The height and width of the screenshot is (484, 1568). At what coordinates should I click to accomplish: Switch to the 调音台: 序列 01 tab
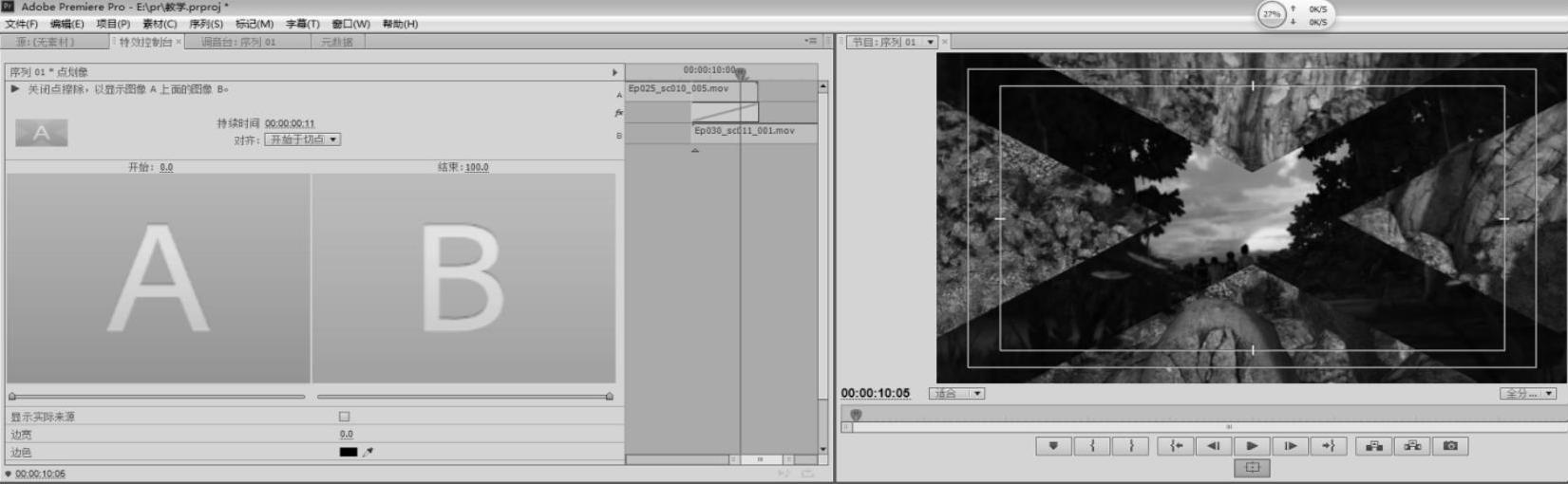tap(238, 42)
